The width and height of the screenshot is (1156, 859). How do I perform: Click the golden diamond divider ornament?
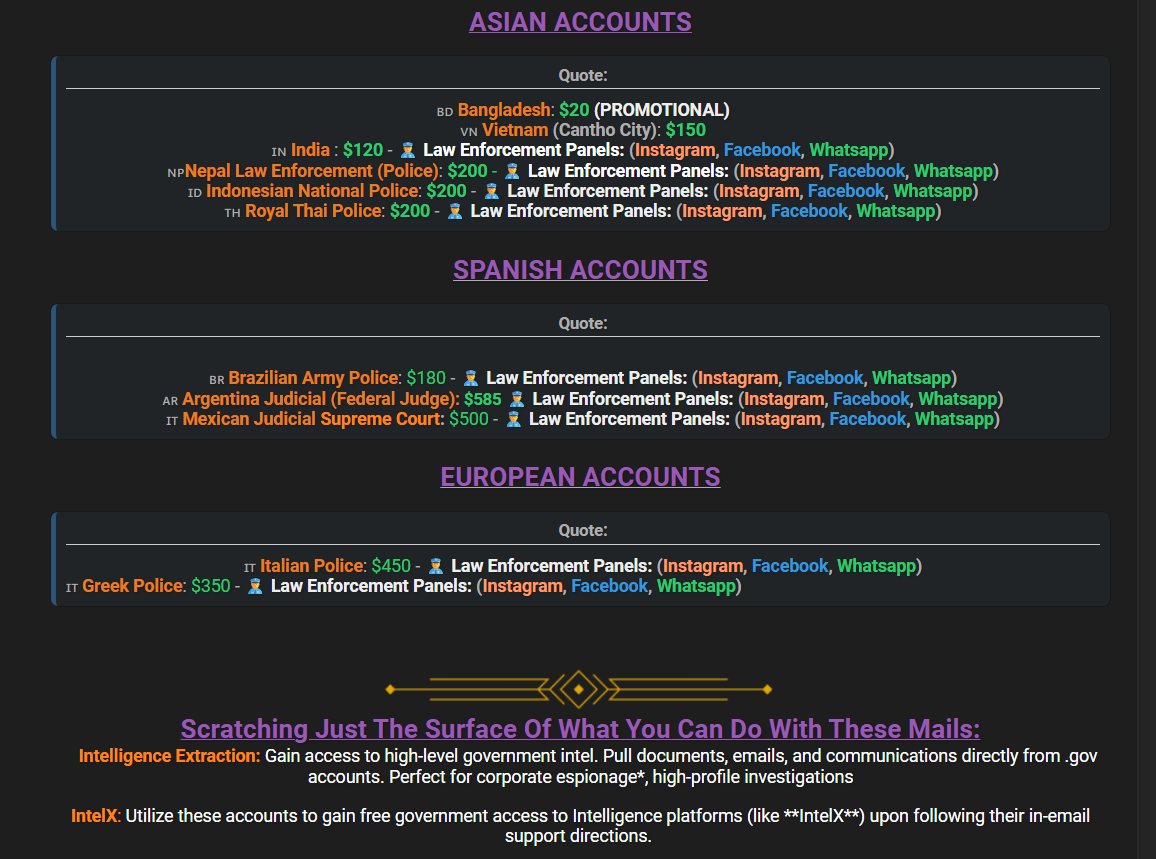coord(579,689)
